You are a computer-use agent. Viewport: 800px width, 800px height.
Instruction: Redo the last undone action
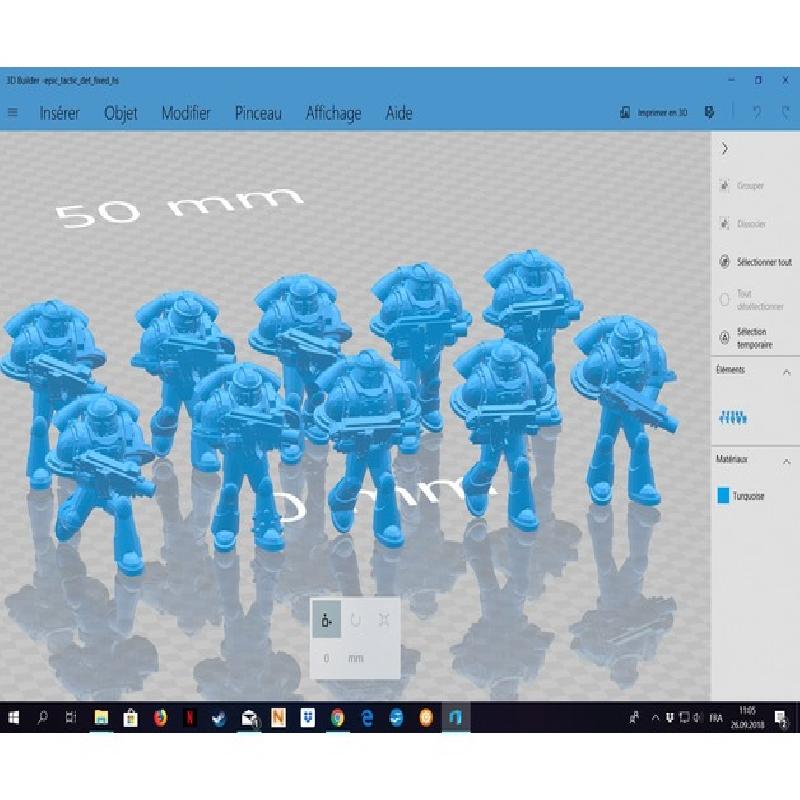tap(786, 113)
